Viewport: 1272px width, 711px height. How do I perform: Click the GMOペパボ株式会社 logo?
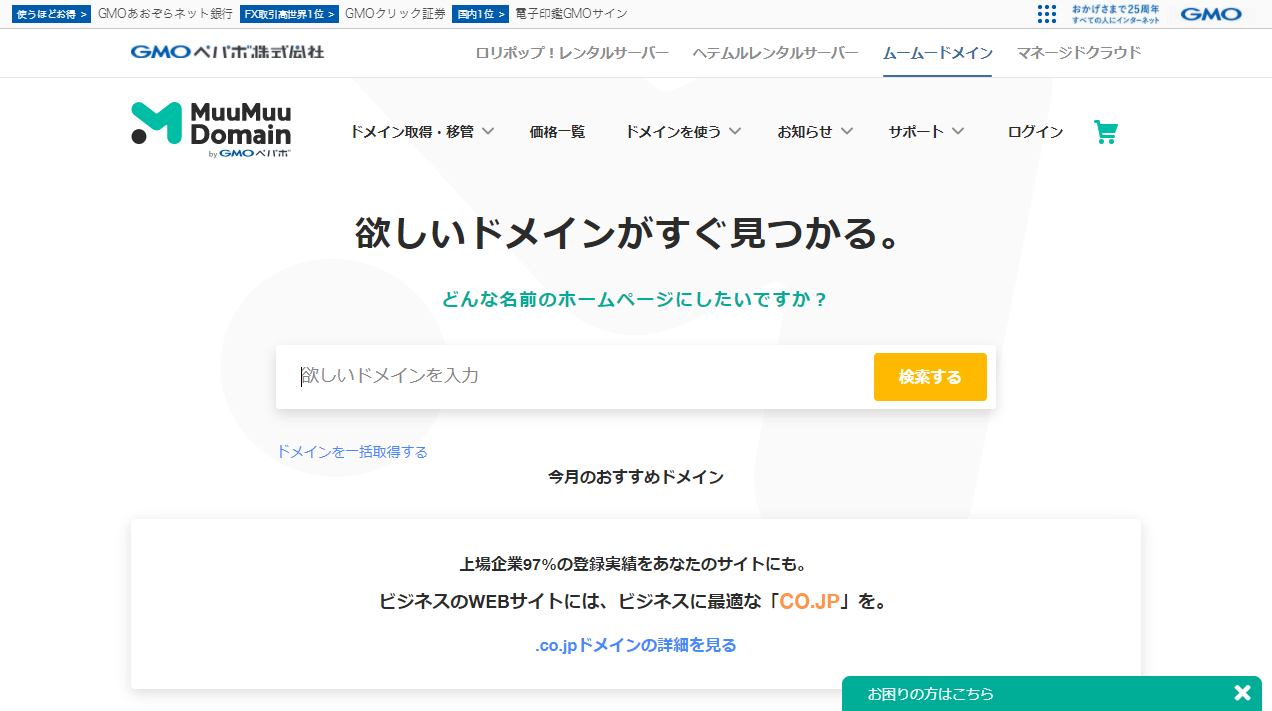pos(227,52)
